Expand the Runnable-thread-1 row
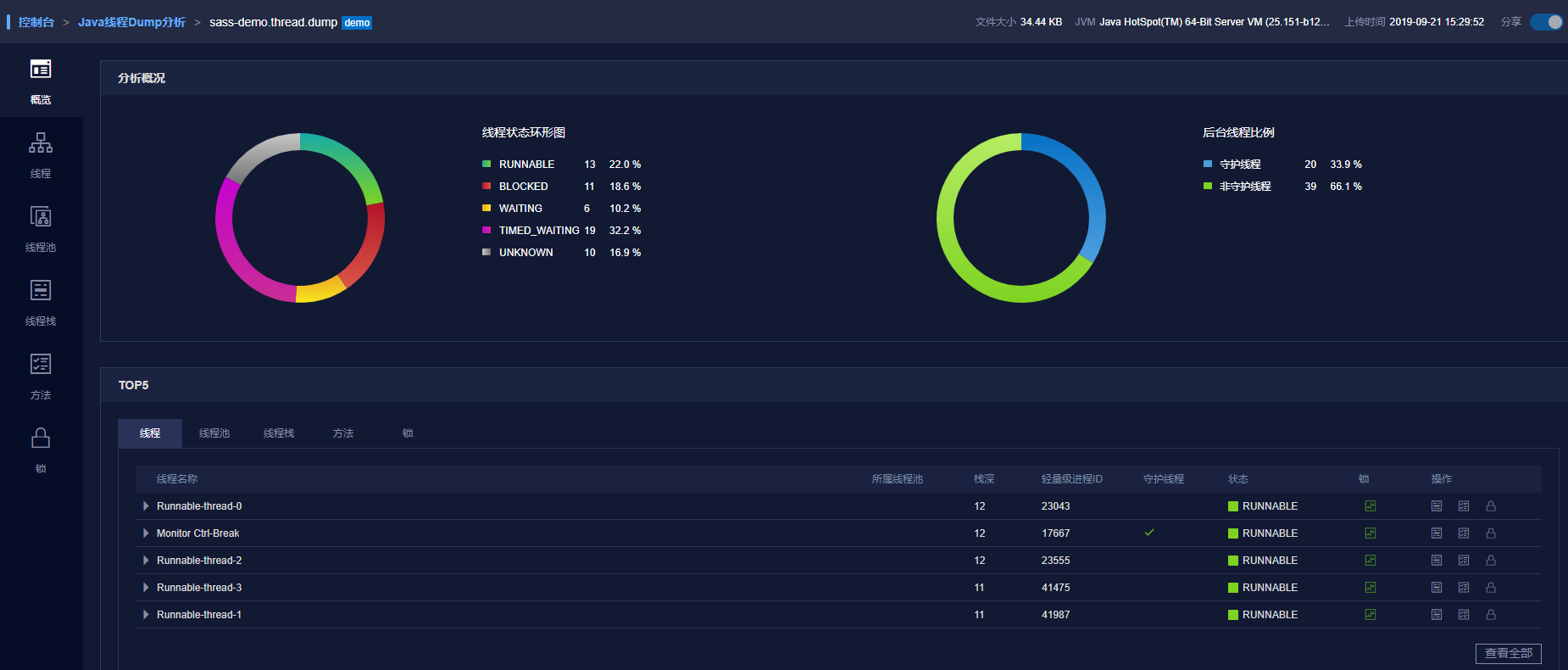Image resolution: width=1568 pixels, height=670 pixels. [x=146, y=615]
